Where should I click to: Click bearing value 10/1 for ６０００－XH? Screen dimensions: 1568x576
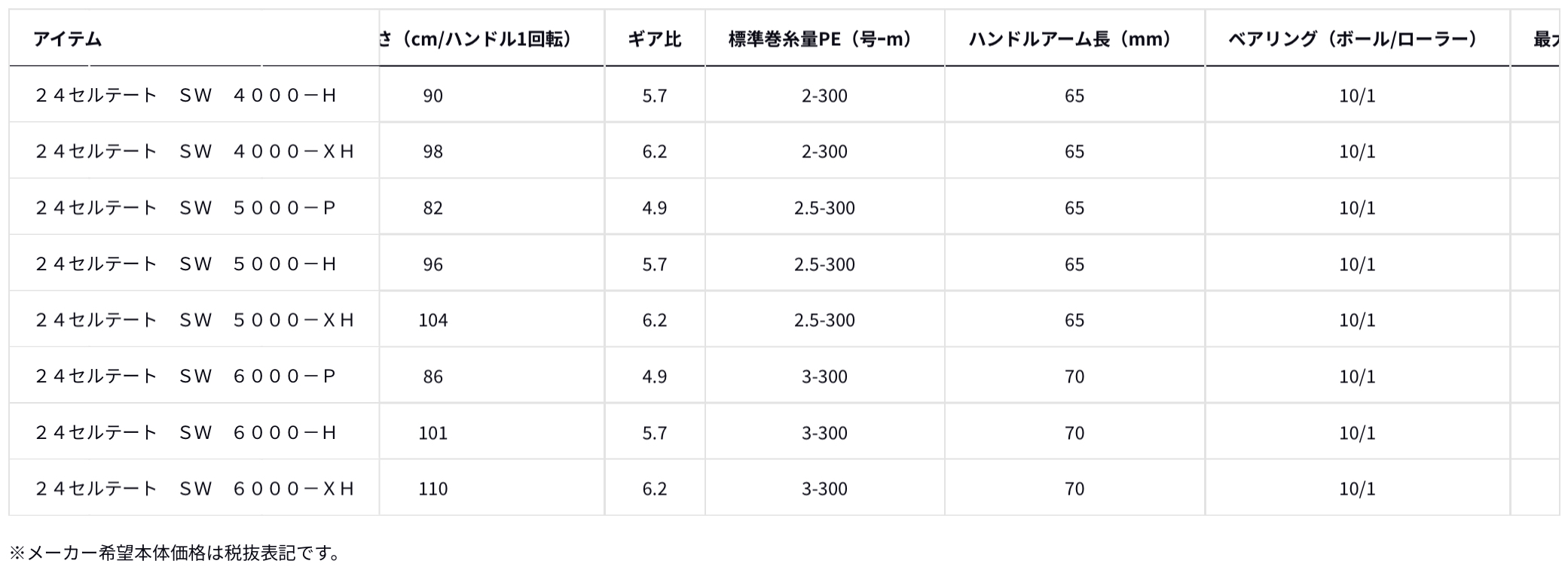[1357, 489]
